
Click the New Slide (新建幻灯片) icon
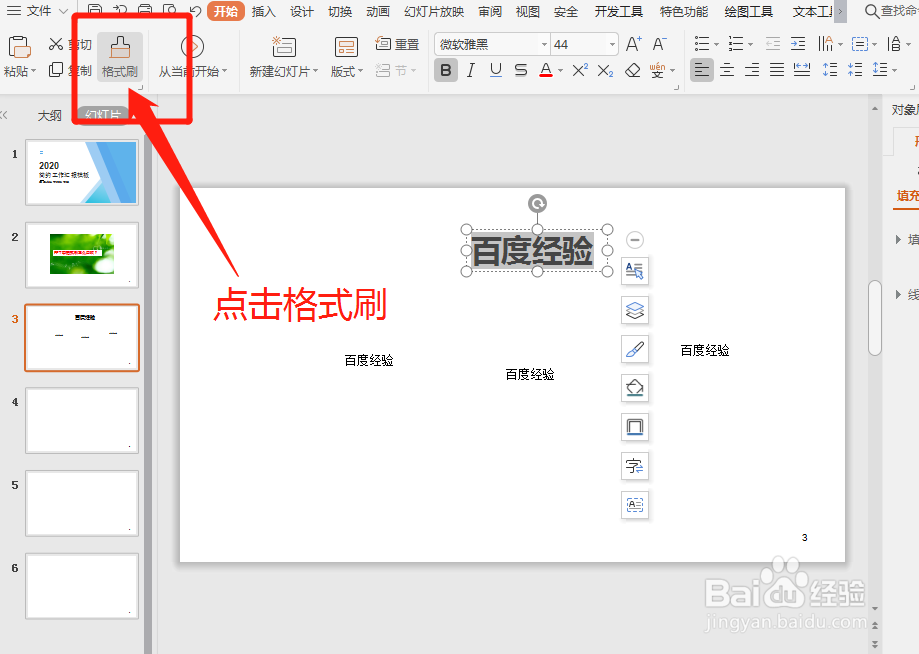[284, 47]
